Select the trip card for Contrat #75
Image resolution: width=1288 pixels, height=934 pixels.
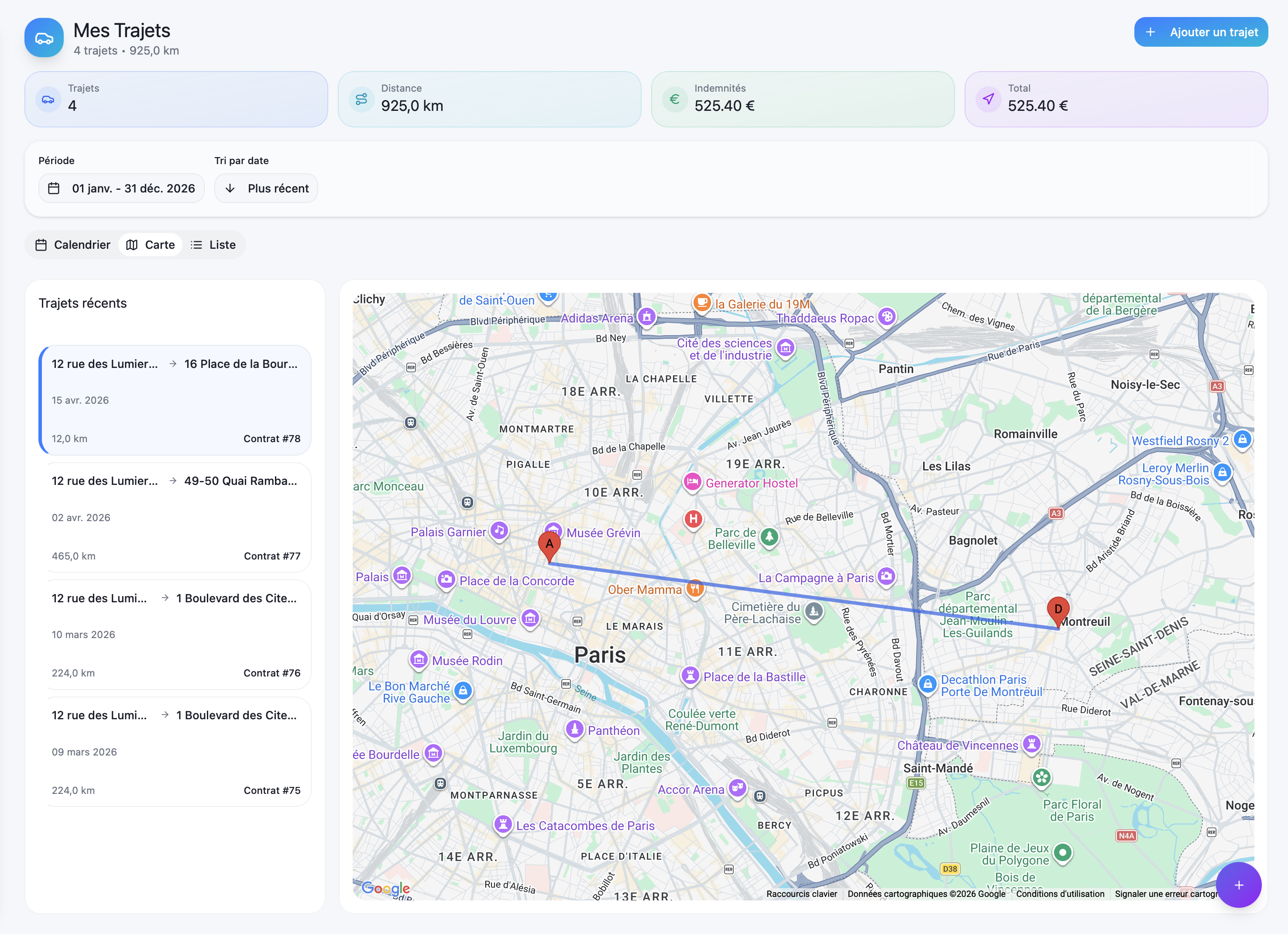[x=175, y=752]
